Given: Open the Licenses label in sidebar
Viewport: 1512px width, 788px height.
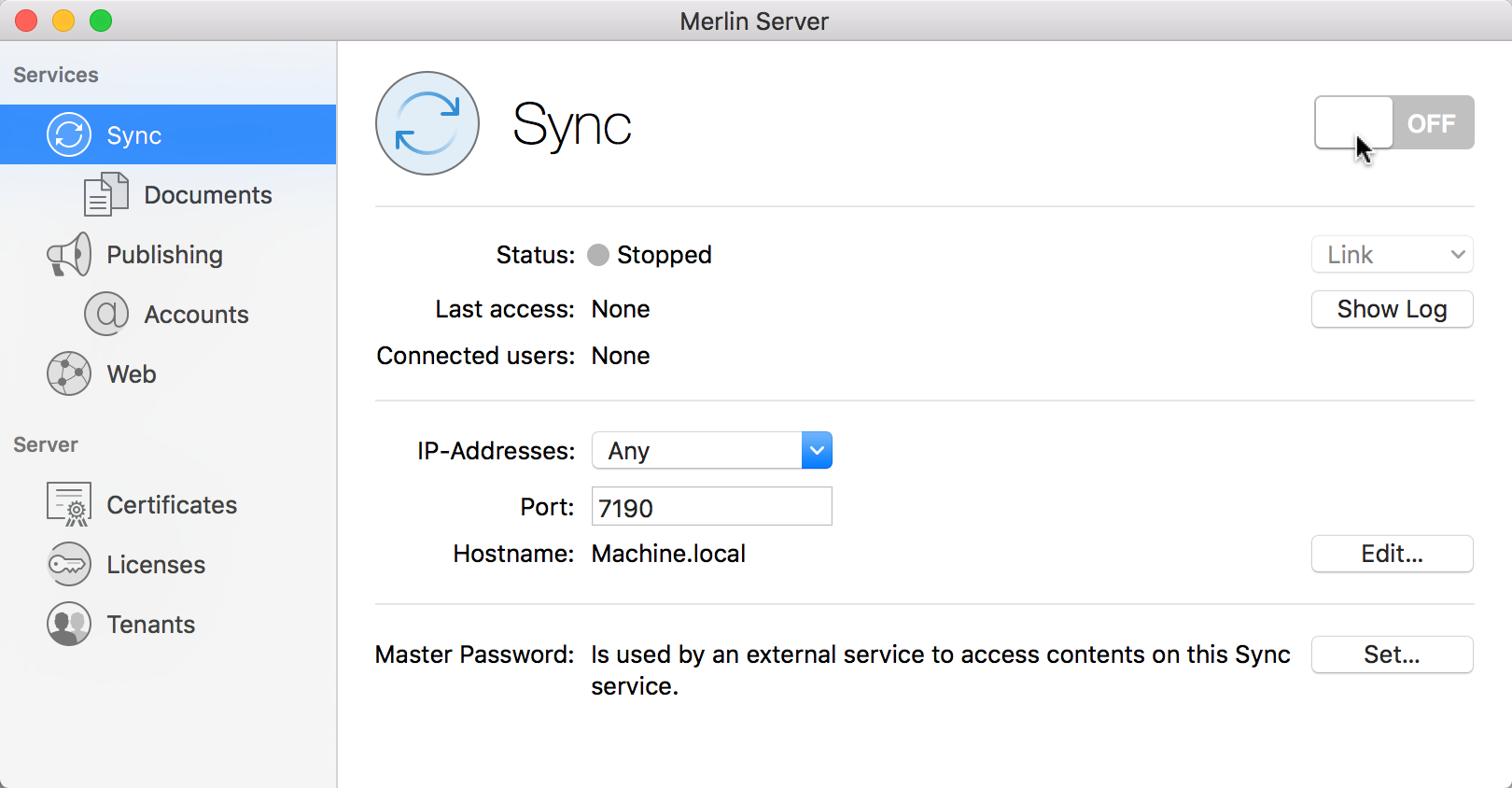Looking at the screenshot, I should (x=156, y=565).
